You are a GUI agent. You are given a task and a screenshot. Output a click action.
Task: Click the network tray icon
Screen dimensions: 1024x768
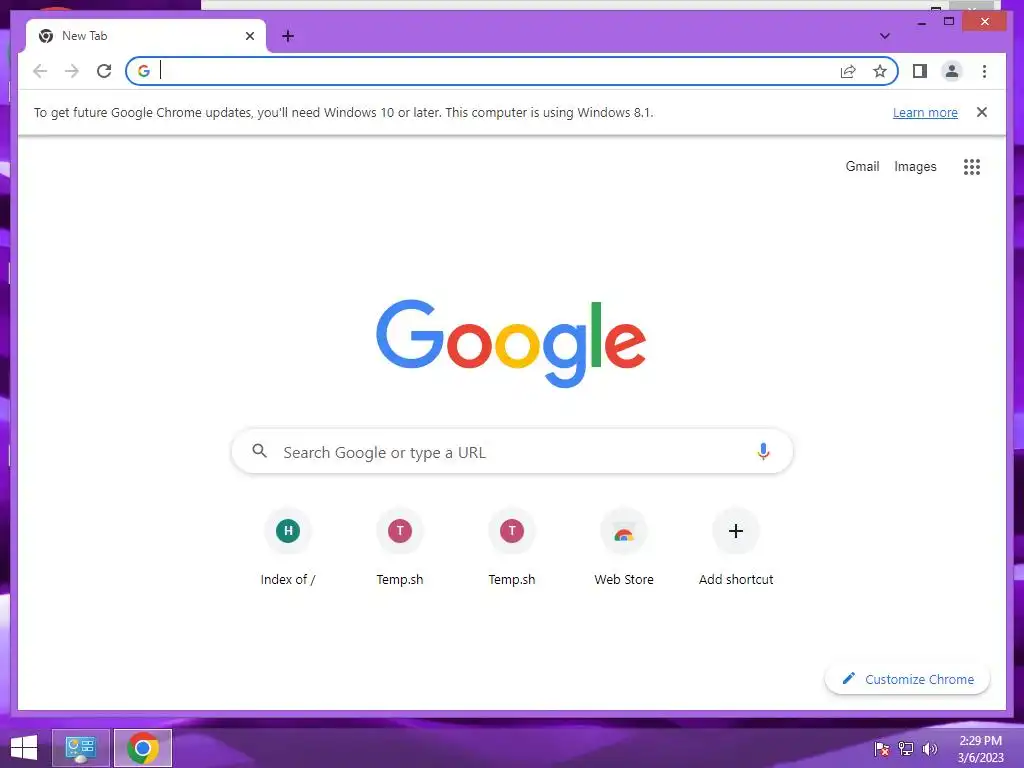906,748
